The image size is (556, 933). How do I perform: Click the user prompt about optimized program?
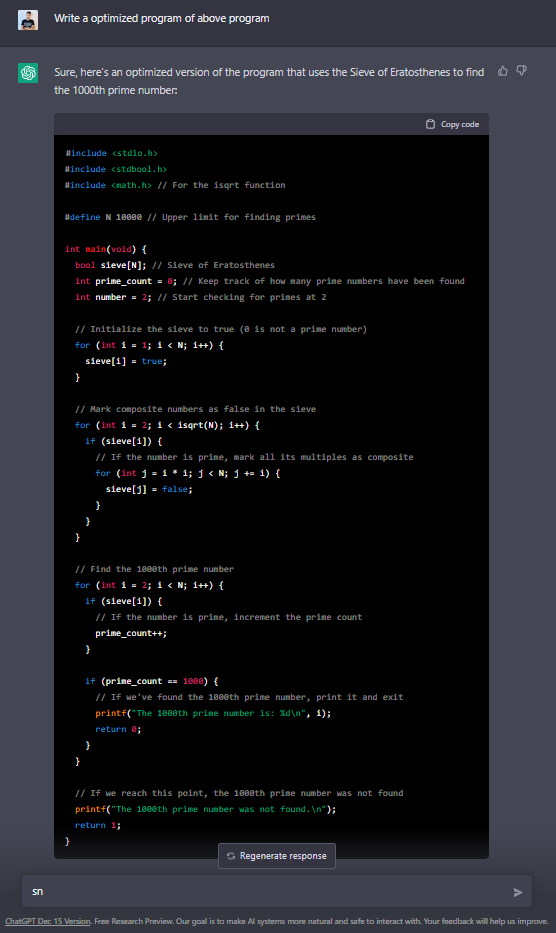(162, 18)
